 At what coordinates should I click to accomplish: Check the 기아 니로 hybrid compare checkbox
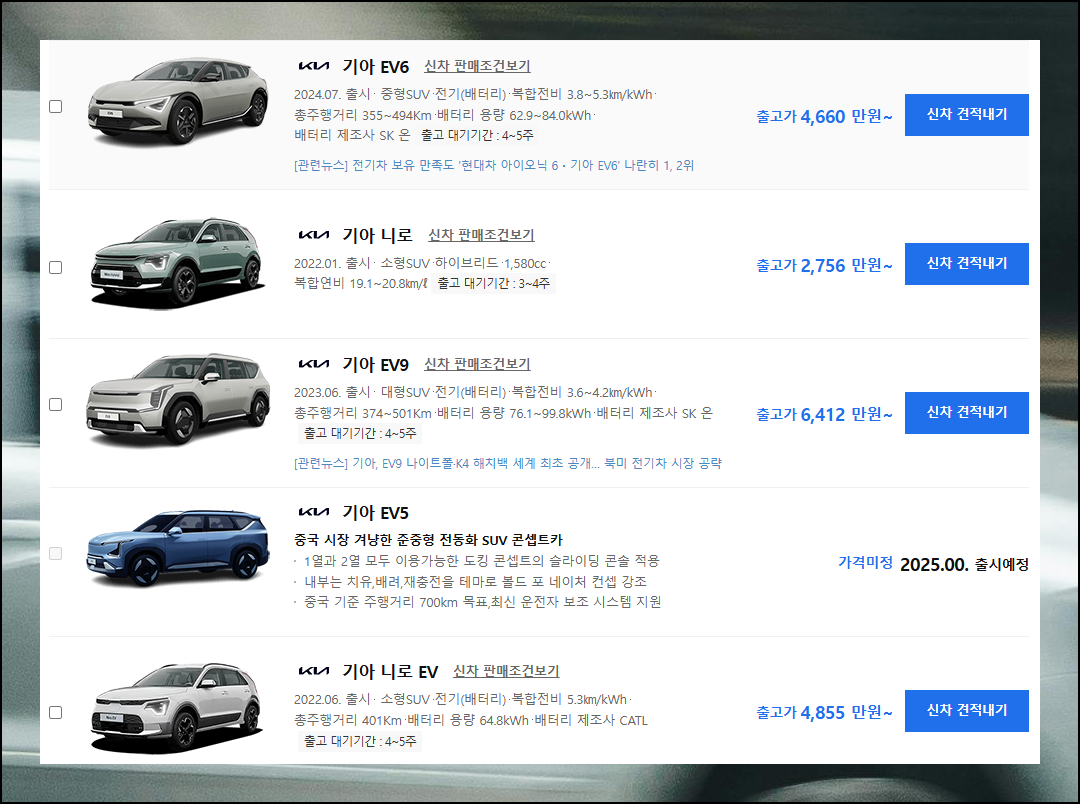tap(56, 267)
